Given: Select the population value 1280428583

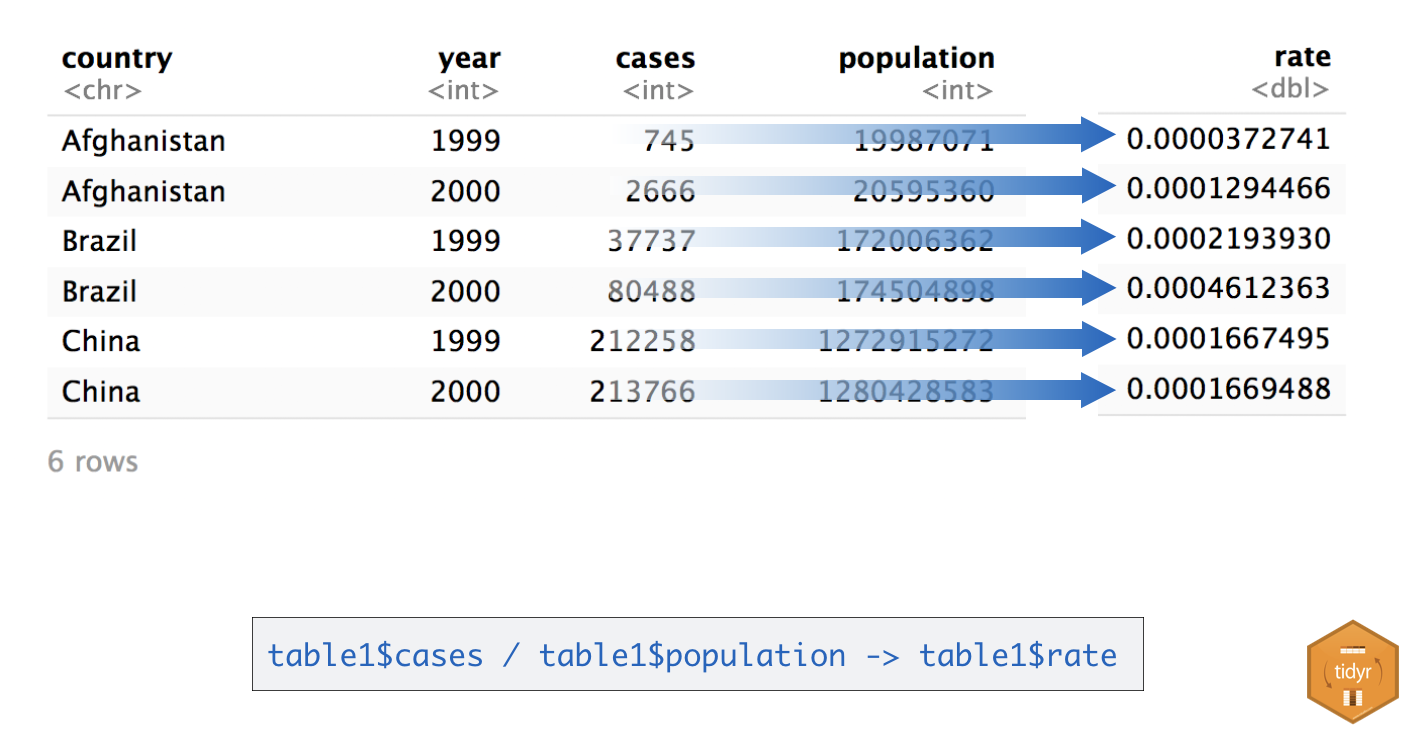Looking at the screenshot, I should point(905,391).
